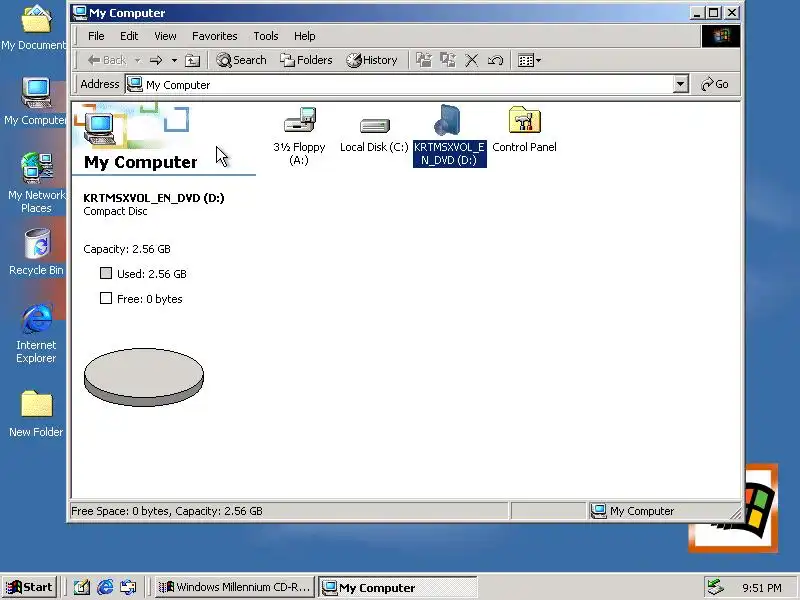Viewport: 800px width, 600px height.
Task: Expand the Address bar dropdown
Action: 680,85
